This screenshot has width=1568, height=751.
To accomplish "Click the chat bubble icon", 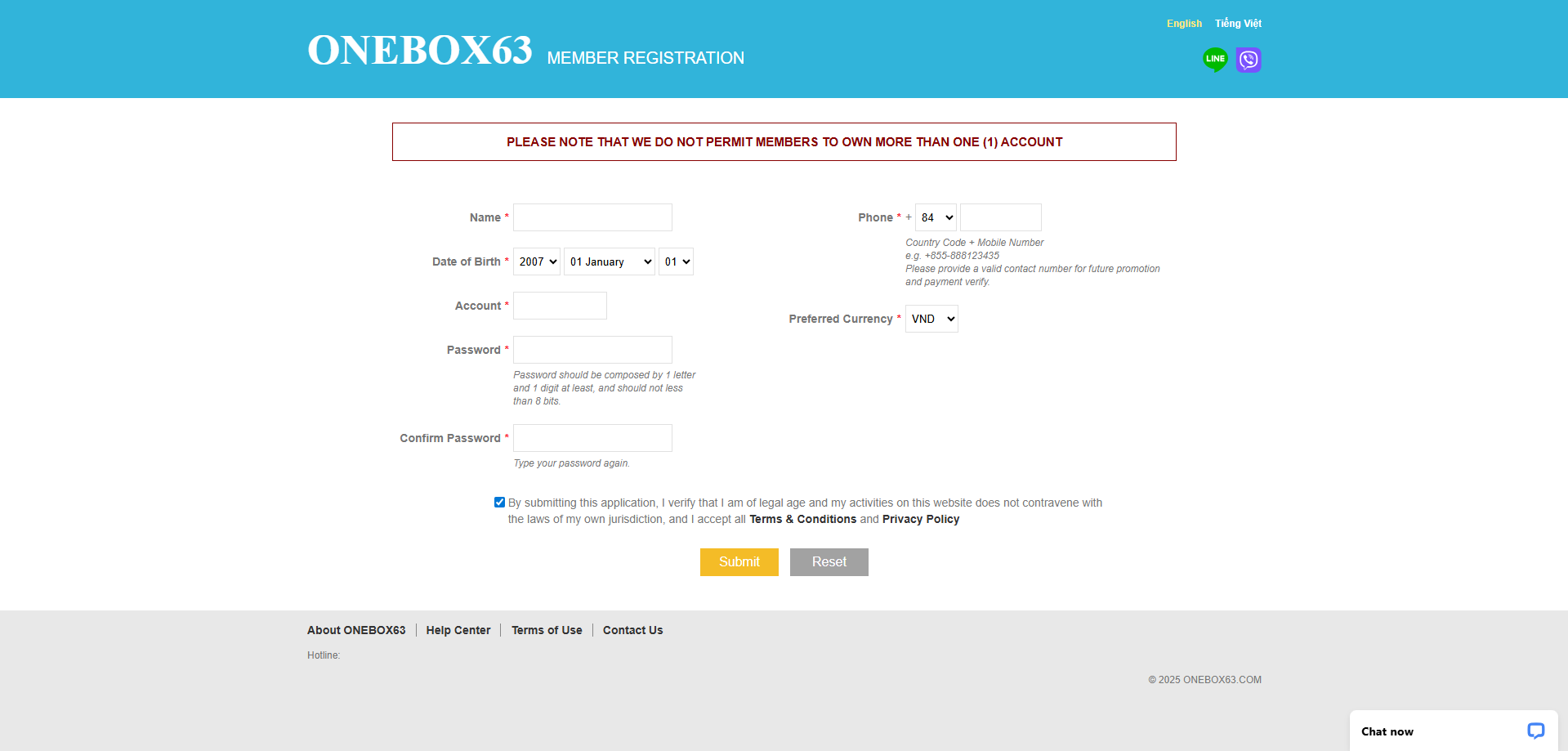I will 1535,731.
